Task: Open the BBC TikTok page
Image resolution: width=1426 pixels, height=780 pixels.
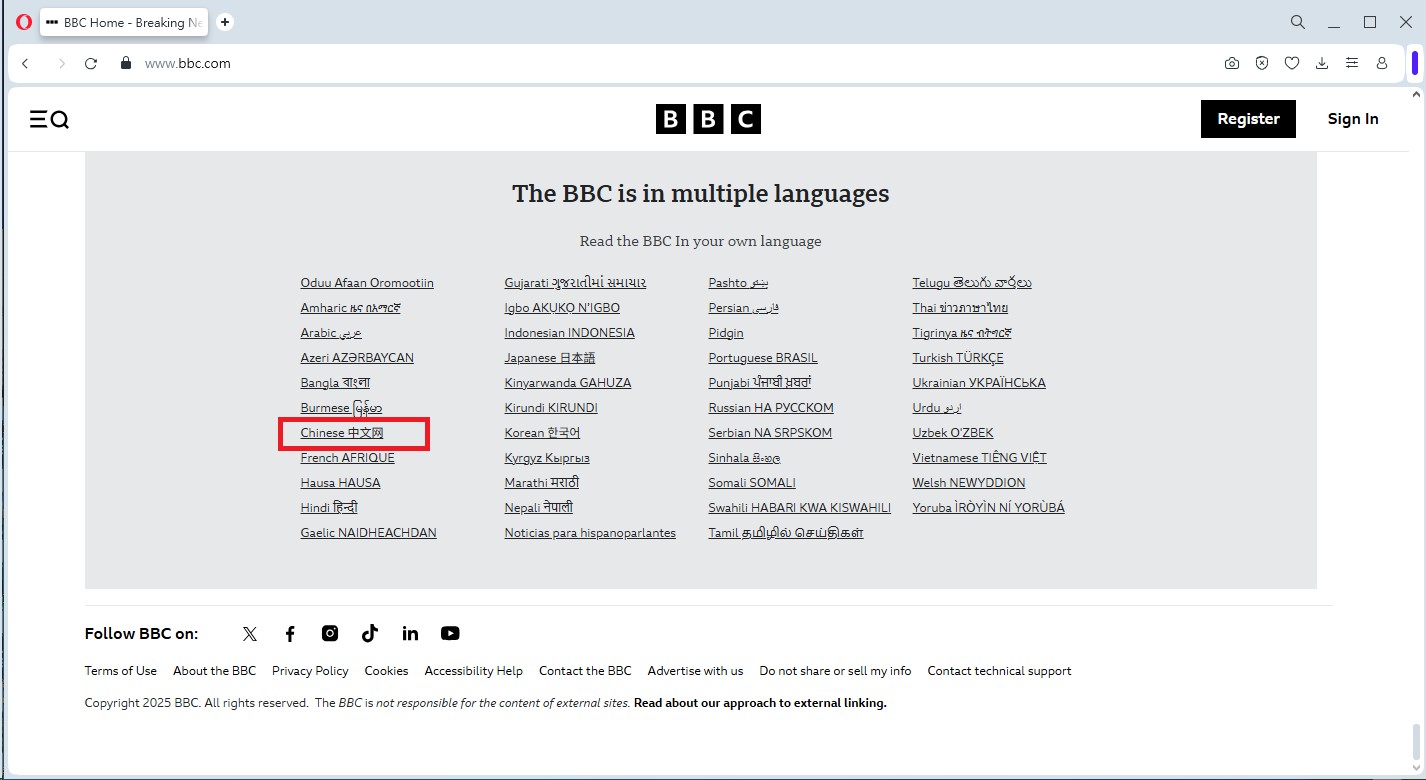Action: [370, 633]
